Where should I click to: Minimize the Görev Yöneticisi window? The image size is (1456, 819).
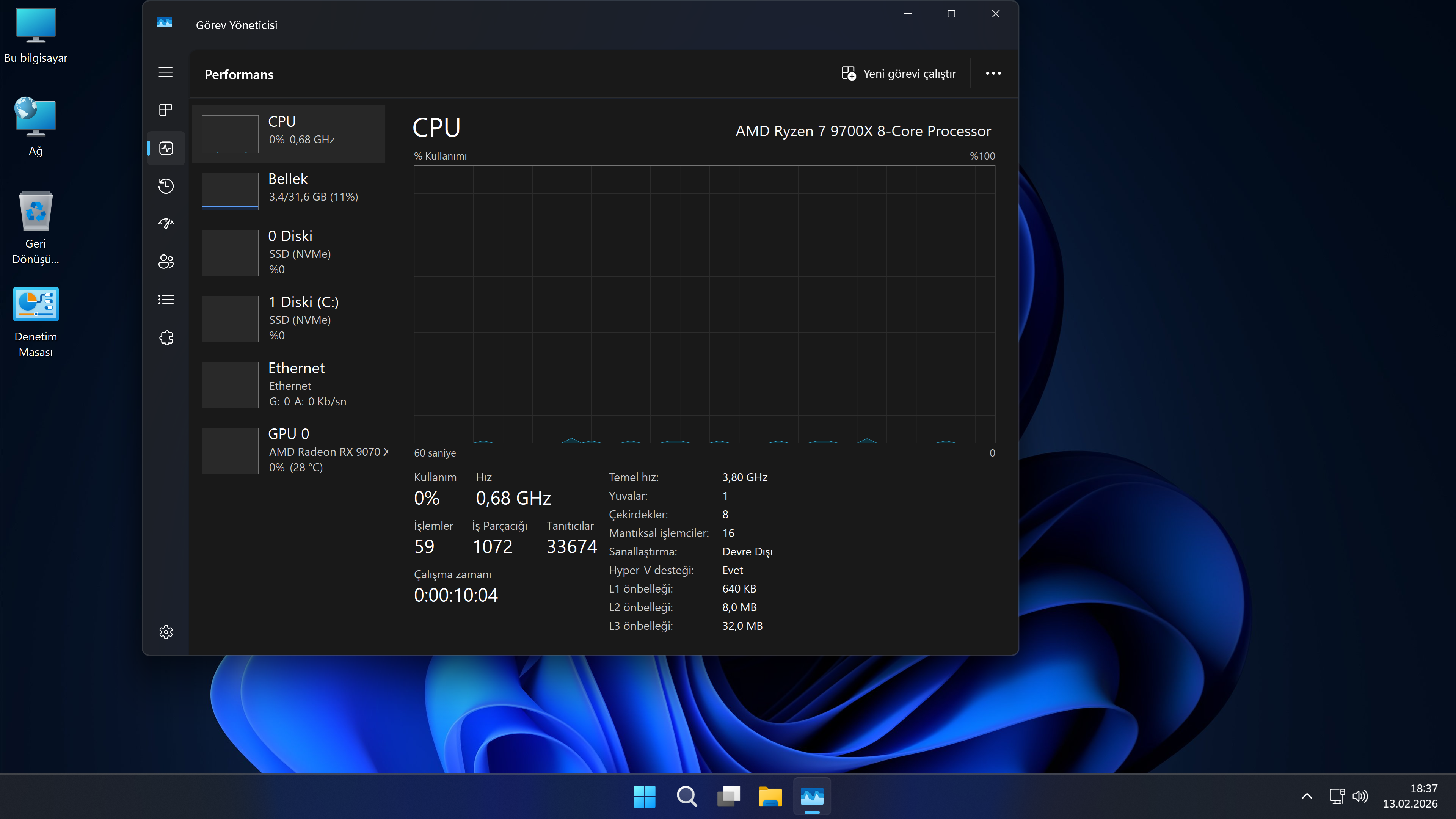pyautogui.click(x=908, y=14)
